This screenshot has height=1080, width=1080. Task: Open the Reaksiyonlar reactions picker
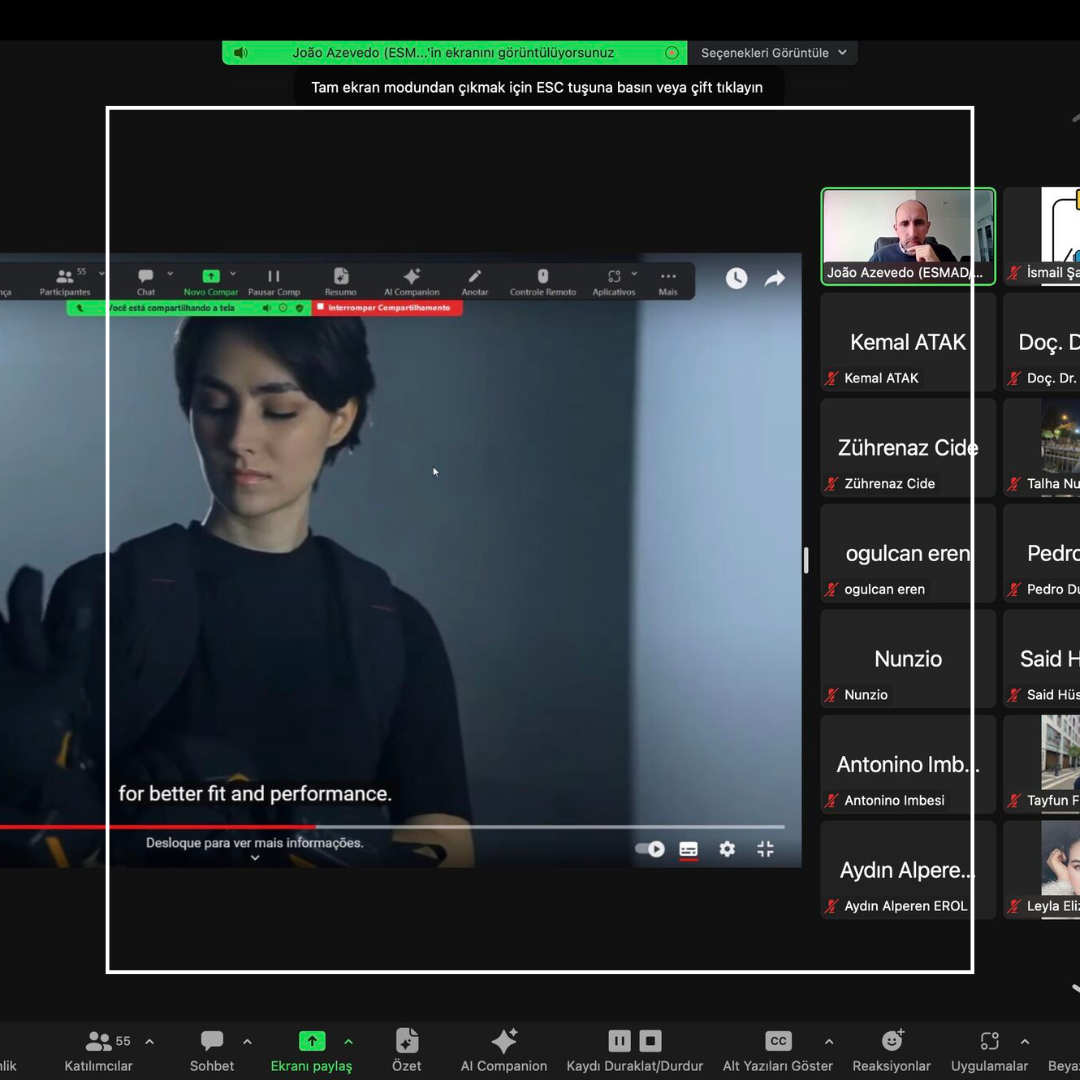pyautogui.click(x=892, y=1050)
